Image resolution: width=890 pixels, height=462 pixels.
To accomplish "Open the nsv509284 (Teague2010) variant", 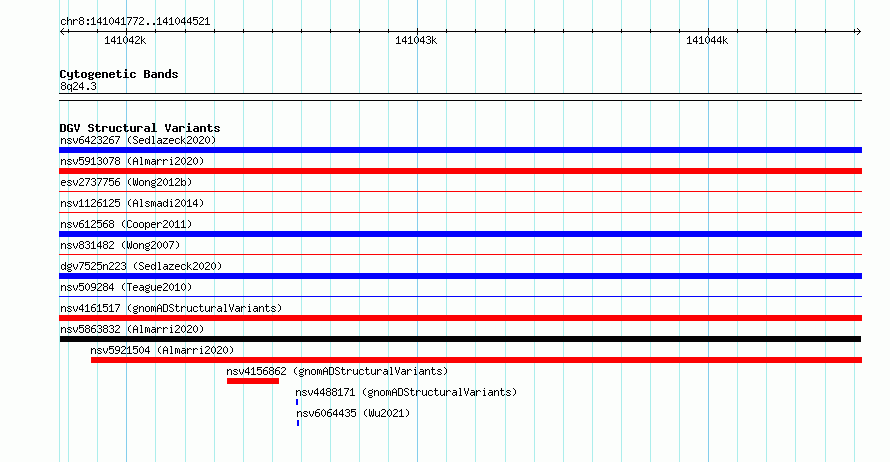I will (x=126, y=287).
